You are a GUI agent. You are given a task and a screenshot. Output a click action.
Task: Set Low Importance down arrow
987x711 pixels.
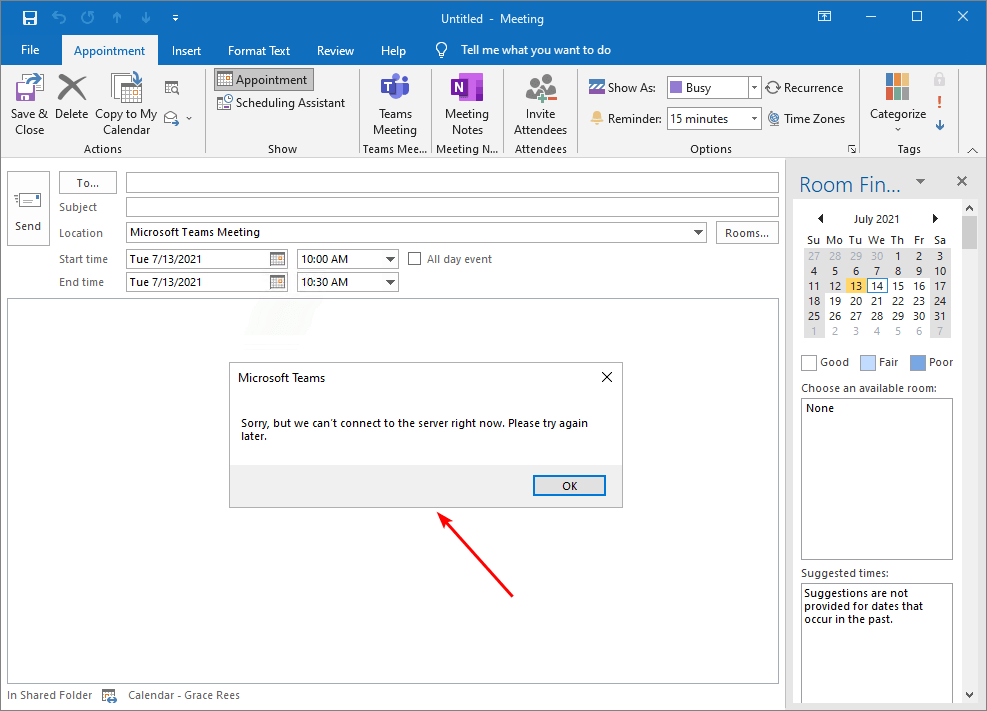coord(940,125)
